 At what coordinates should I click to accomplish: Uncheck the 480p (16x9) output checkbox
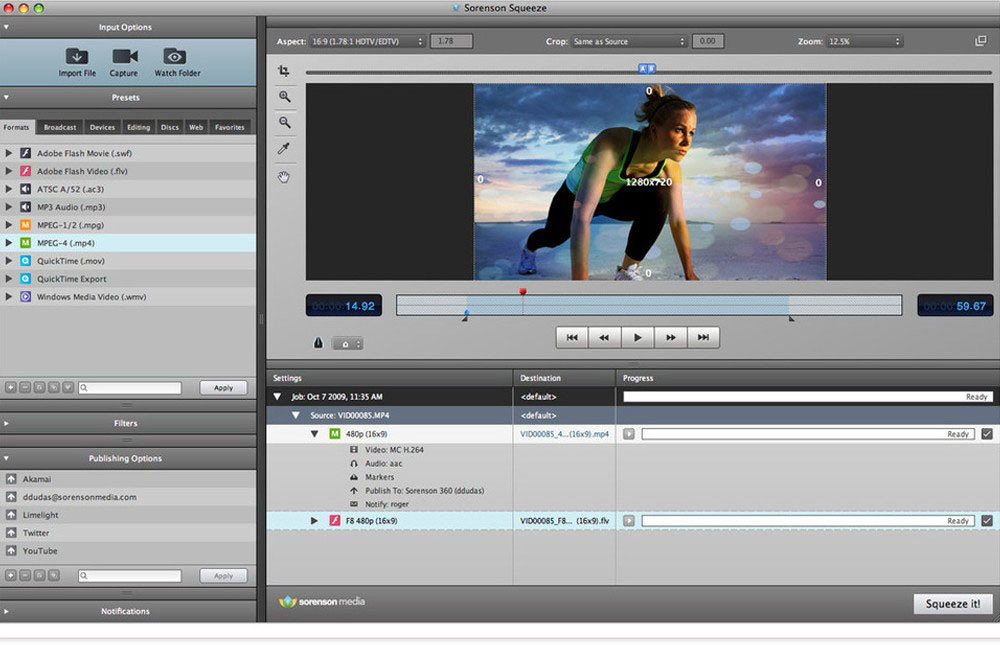click(987, 434)
